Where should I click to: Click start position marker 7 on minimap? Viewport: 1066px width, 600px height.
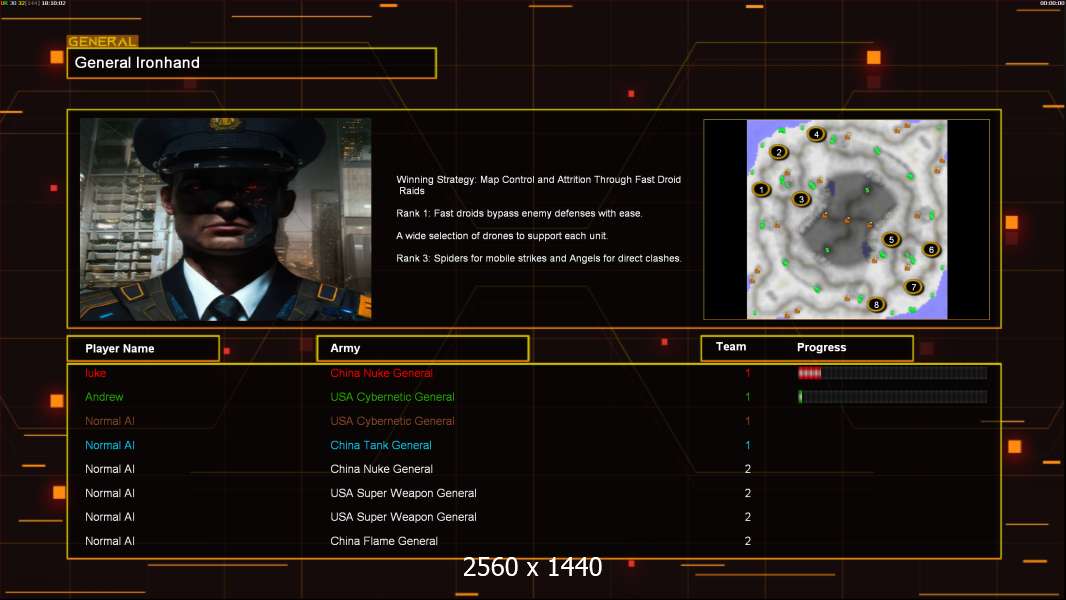click(914, 287)
